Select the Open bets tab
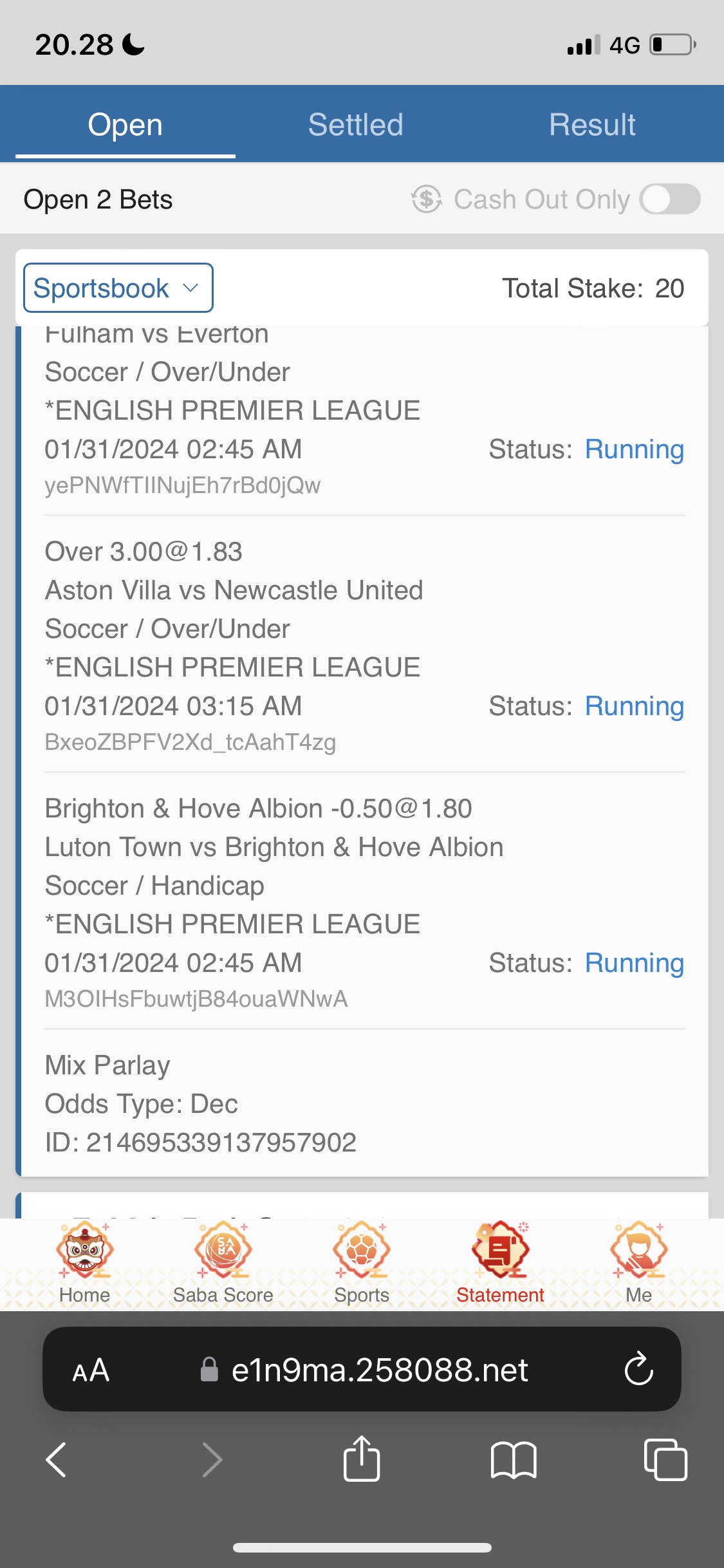This screenshot has width=724, height=1568. tap(125, 124)
